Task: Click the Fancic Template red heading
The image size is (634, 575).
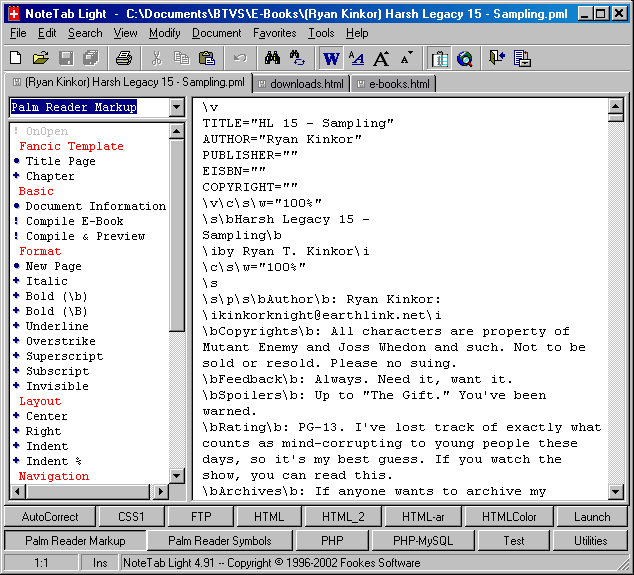Action: click(71, 146)
